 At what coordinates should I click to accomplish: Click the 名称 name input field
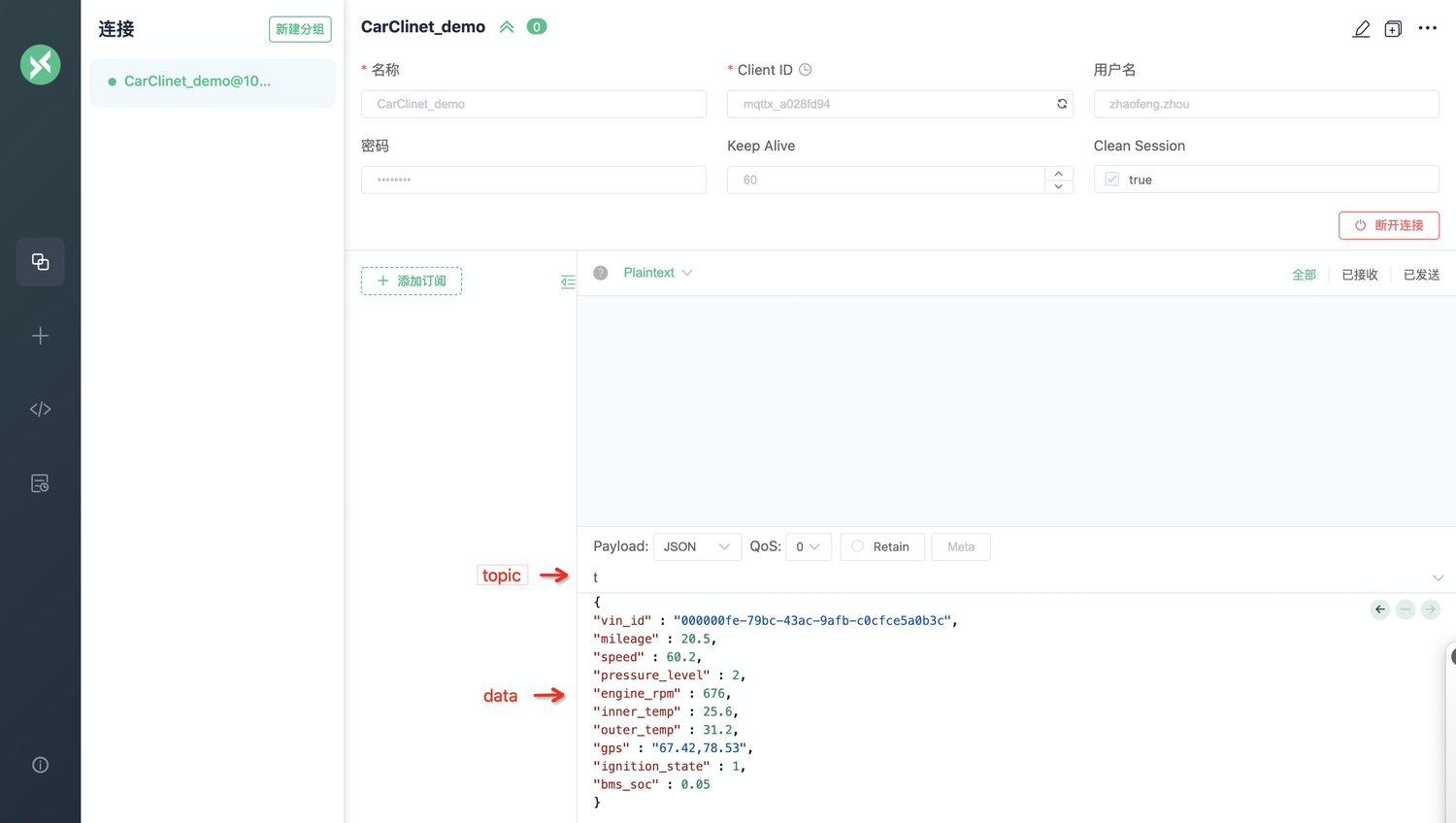(534, 104)
